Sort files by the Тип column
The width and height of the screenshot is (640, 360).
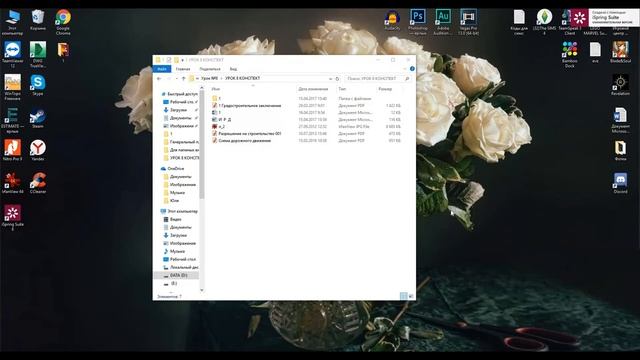click(x=342, y=89)
